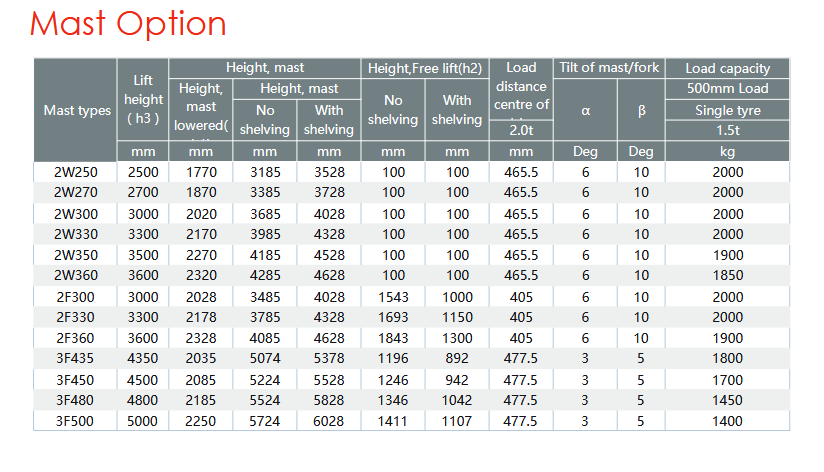Click the β tilt column header

641,110
